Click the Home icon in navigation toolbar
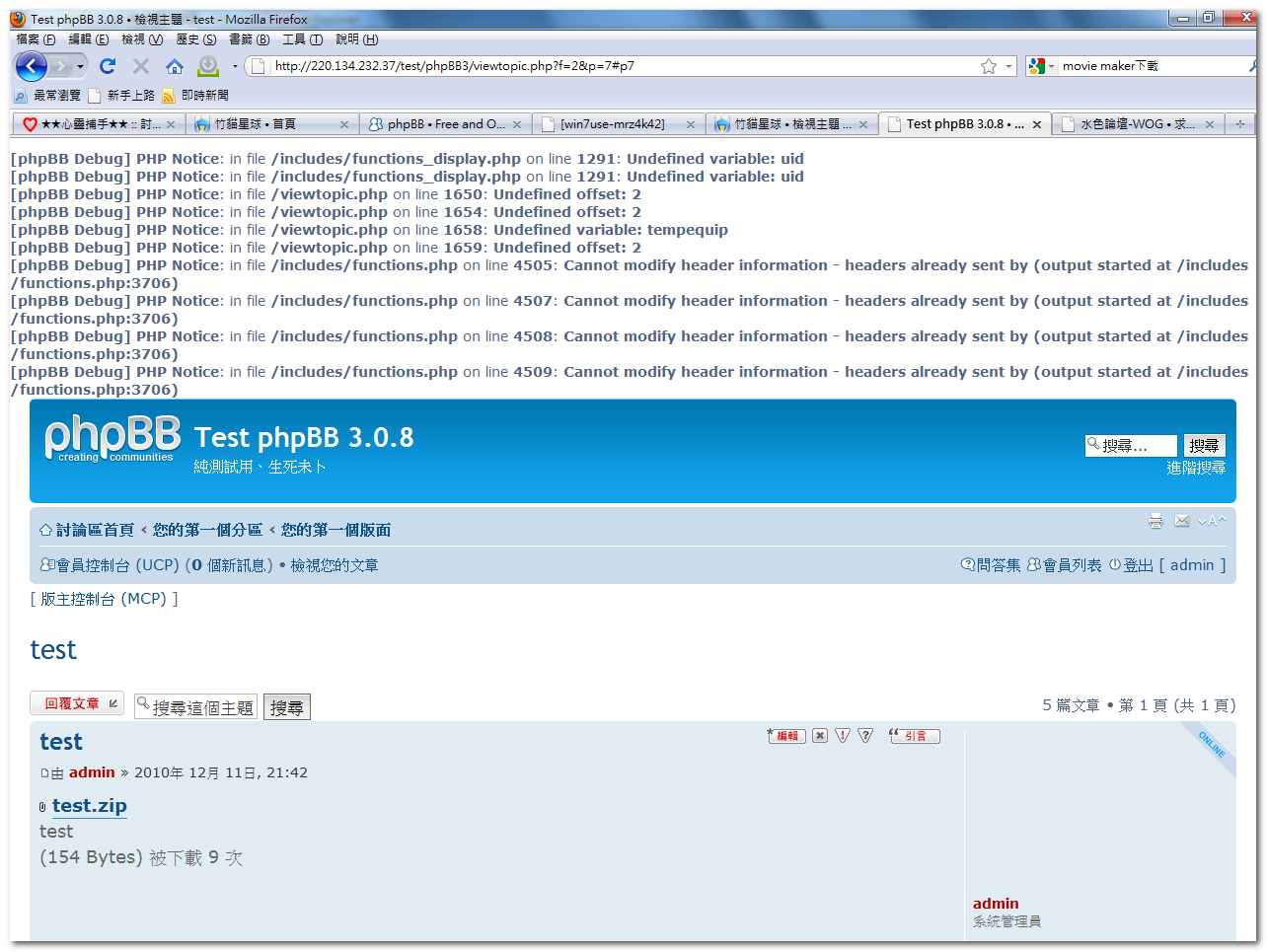The width and height of the screenshot is (1267, 952). point(175,66)
